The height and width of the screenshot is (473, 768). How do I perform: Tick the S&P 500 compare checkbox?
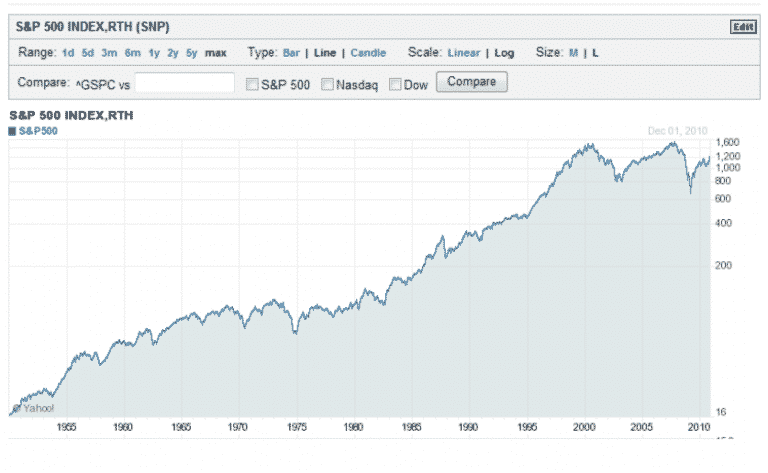coord(253,85)
